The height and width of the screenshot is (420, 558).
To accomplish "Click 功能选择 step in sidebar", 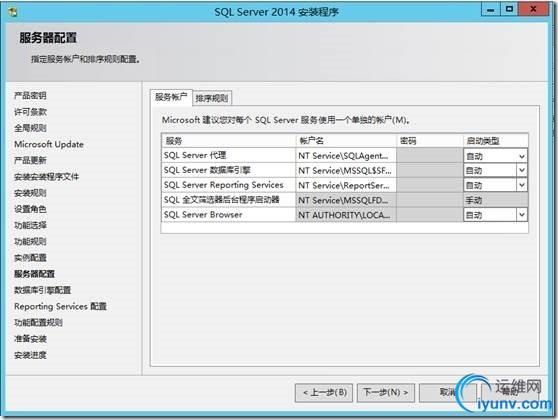I will (30, 225).
